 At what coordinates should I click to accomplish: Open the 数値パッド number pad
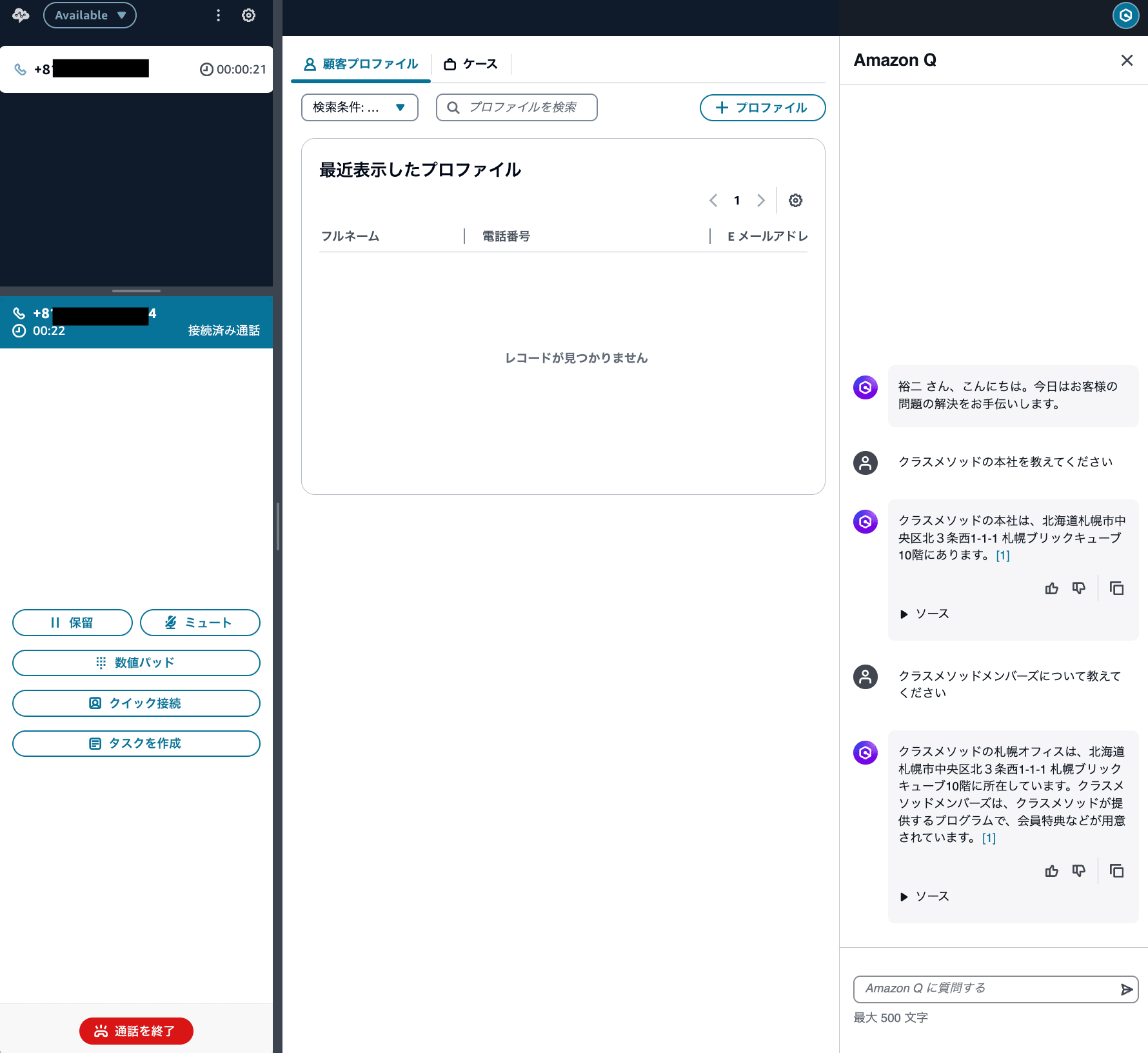[x=136, y=663]
